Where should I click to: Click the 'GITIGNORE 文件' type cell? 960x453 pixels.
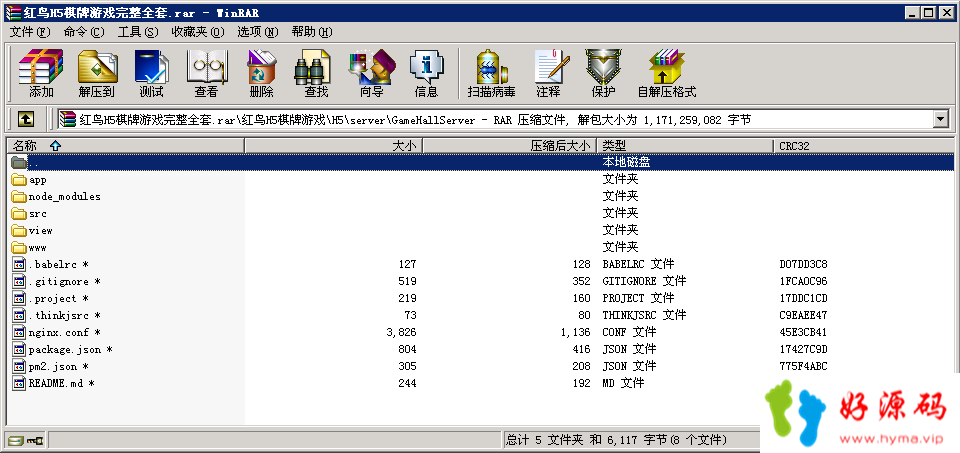[x=644, y=282]
